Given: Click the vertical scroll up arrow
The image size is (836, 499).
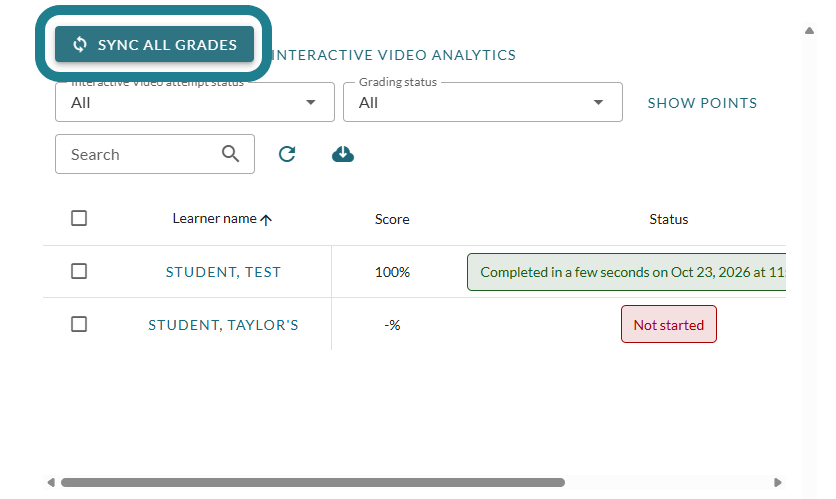Looking at the screenshot, I should click(809, 30).
